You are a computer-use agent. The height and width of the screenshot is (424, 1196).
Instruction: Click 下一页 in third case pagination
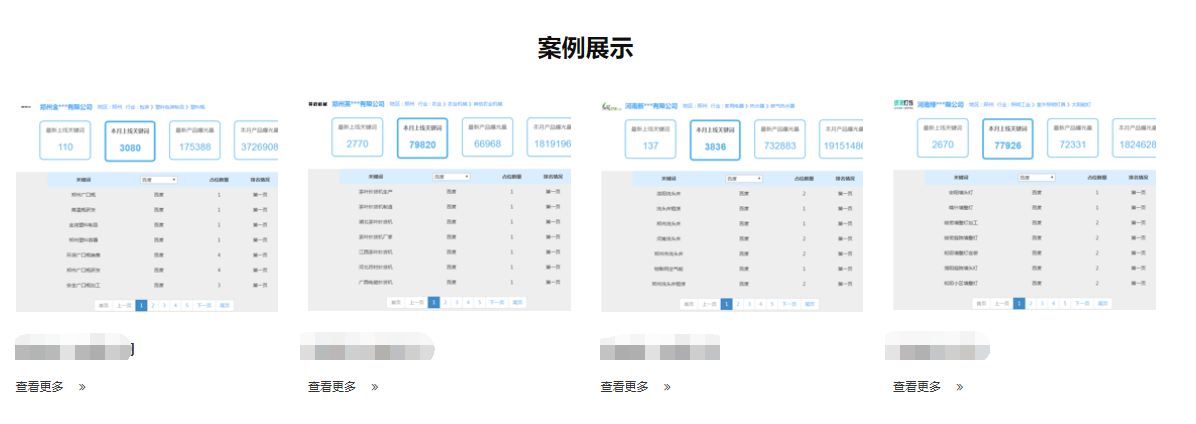pyautogui.click(x=789, y=303)
